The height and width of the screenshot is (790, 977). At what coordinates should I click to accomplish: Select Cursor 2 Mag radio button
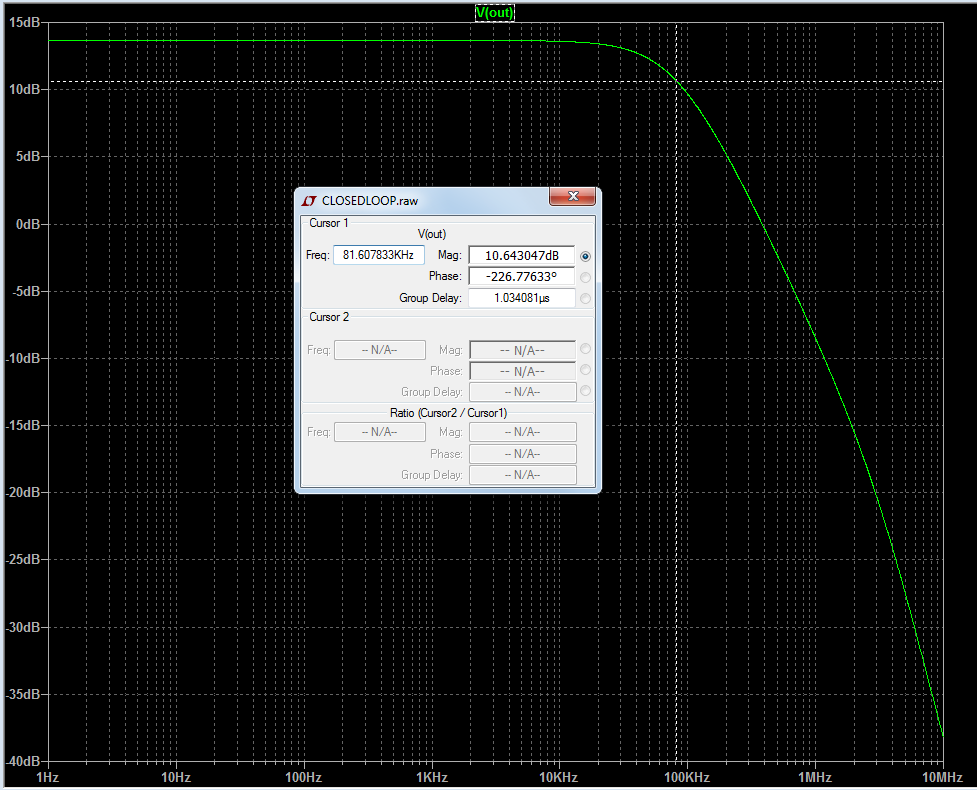click(585, 349)
